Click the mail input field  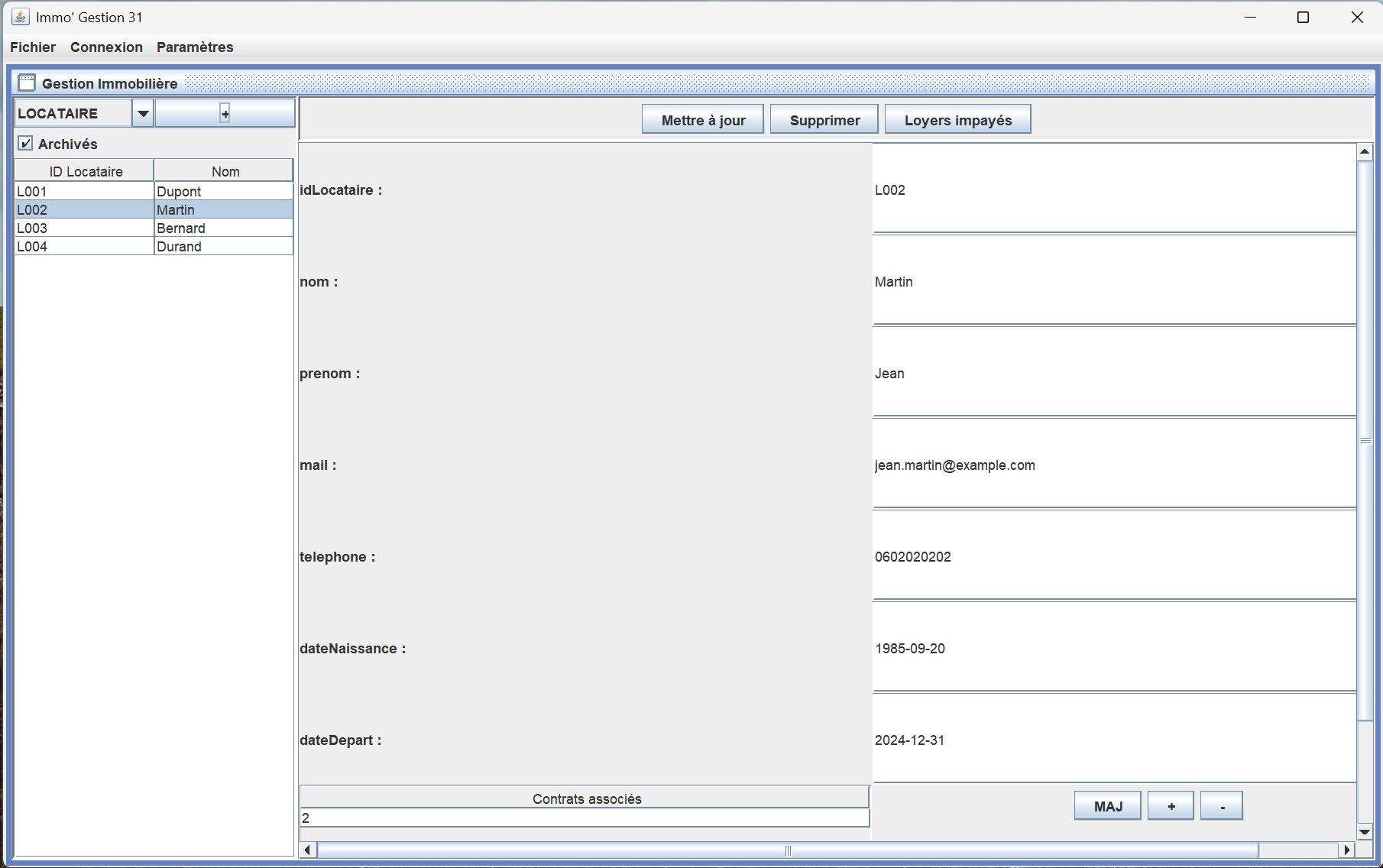[1113, 465]
